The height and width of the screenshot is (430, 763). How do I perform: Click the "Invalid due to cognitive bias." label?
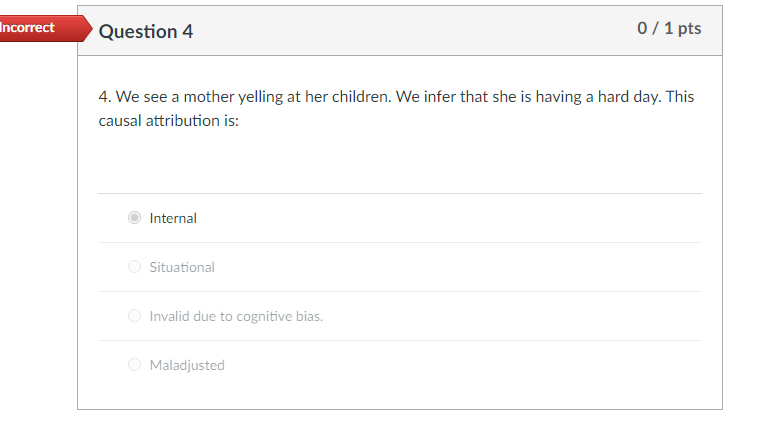(x=236, y=316)
